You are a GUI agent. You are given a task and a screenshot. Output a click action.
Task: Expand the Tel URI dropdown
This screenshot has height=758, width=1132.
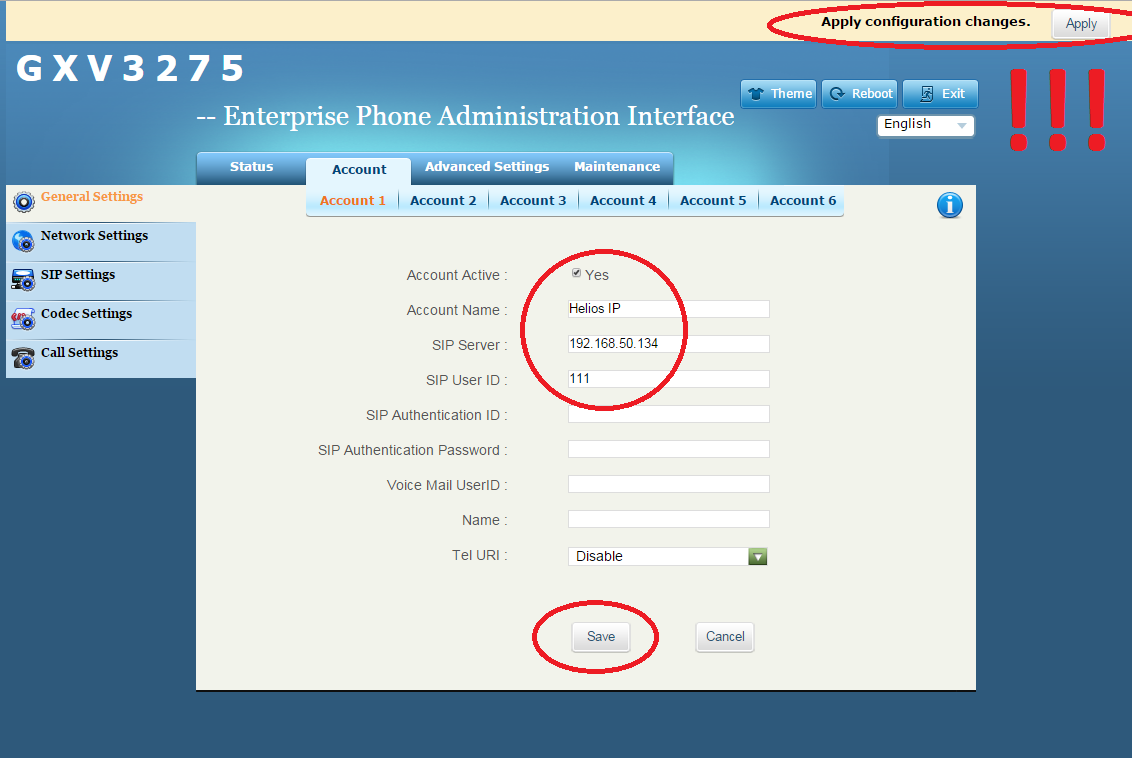[x=757, y=556]
